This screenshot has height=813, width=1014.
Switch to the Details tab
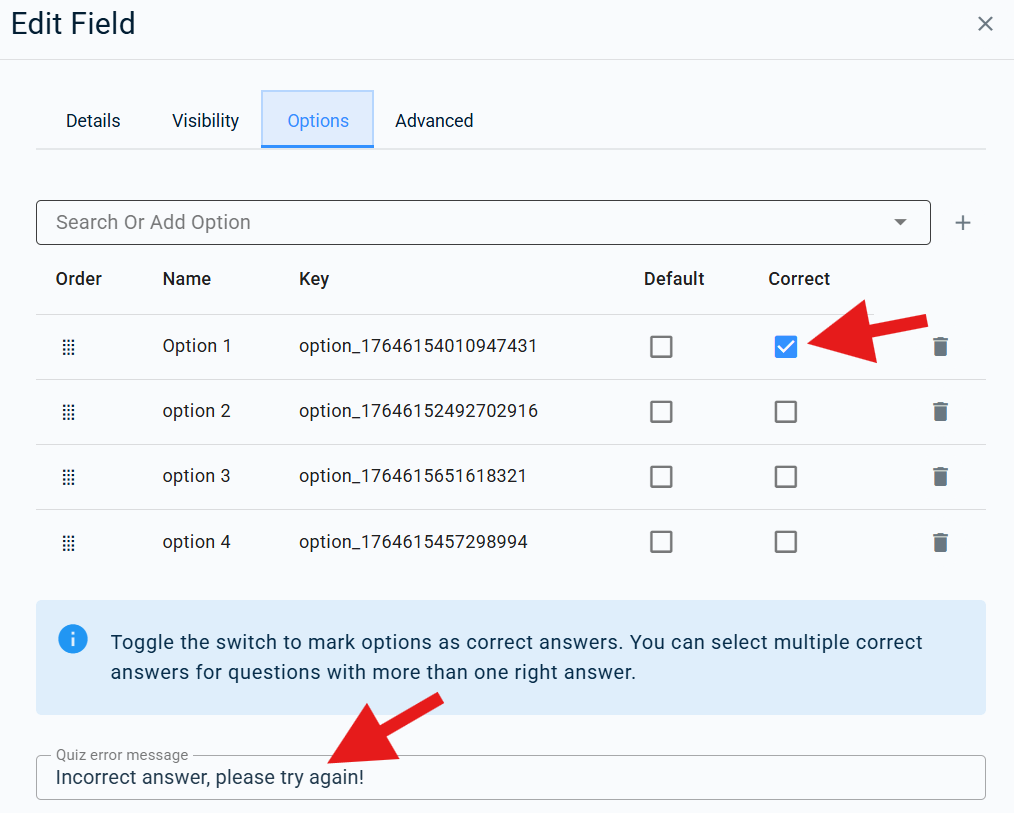coord(93,121)
